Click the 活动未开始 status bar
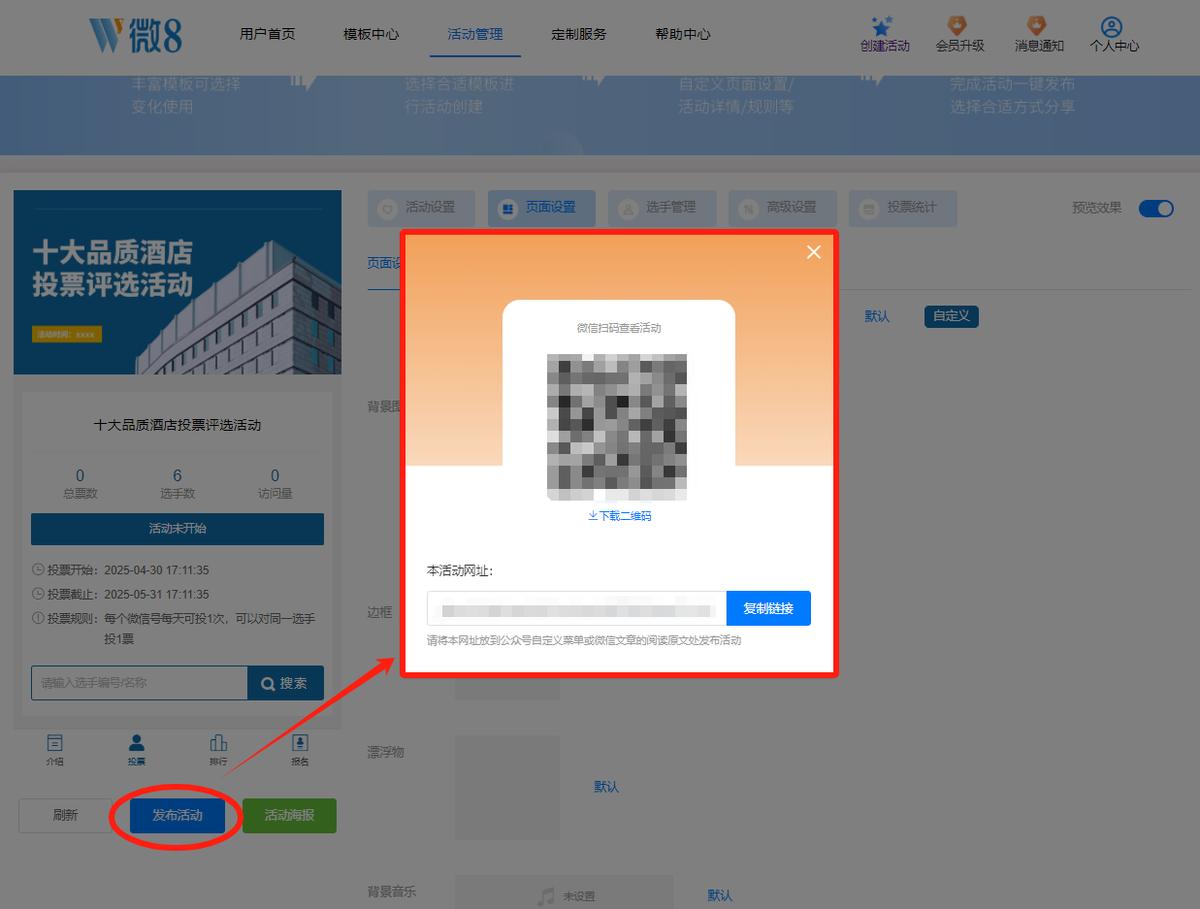 (x=177, y=529)
